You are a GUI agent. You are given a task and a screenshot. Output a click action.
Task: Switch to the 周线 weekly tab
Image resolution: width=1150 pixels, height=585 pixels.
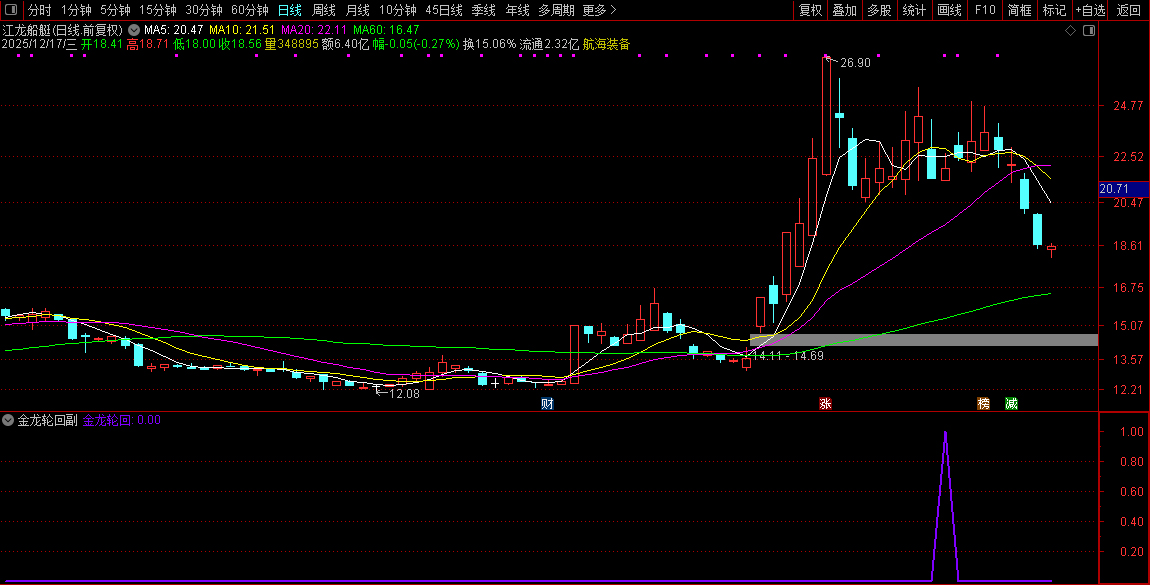(324, 10)
